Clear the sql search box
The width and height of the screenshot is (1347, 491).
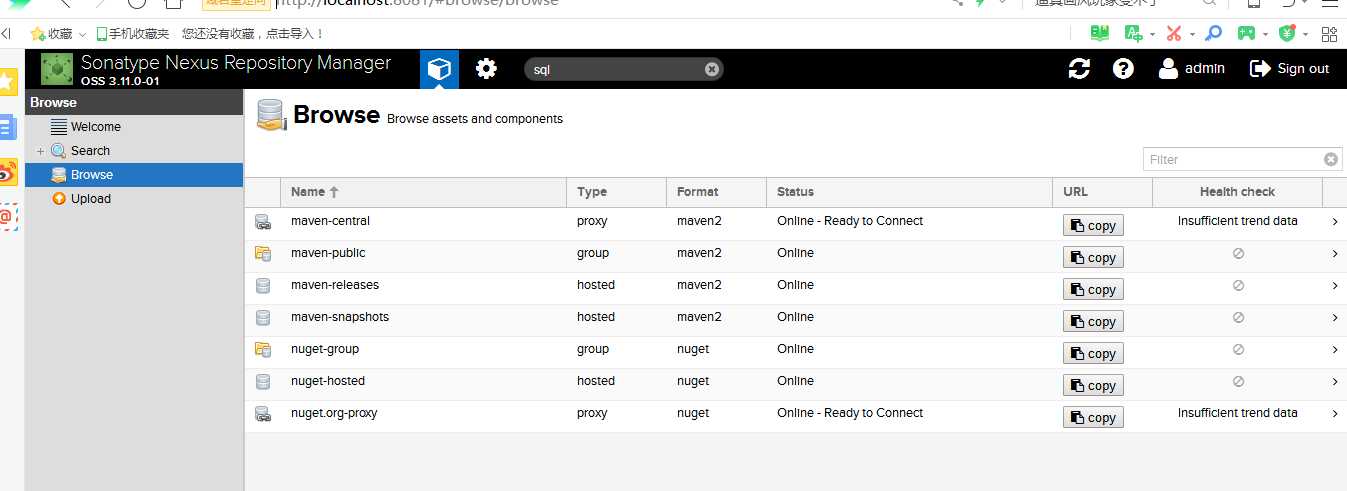click(x=711, y=69)
